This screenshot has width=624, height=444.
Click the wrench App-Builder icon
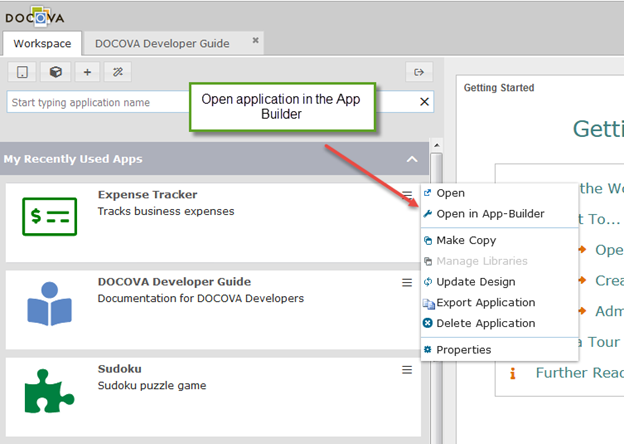428,214
